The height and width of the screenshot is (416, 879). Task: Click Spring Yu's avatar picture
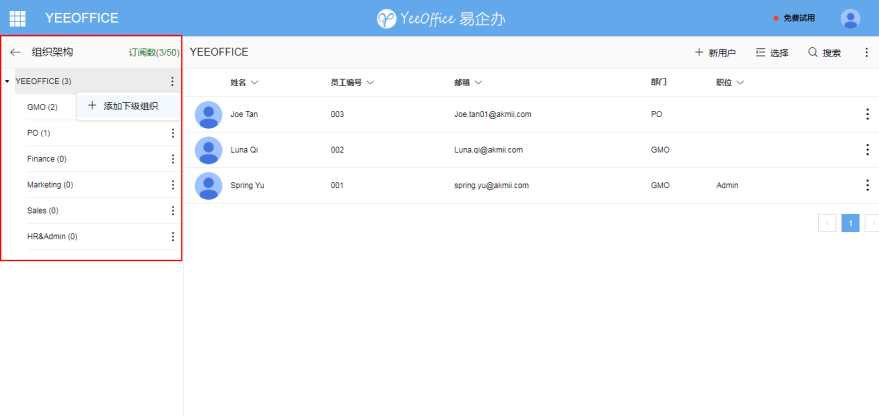pos(209,185)
